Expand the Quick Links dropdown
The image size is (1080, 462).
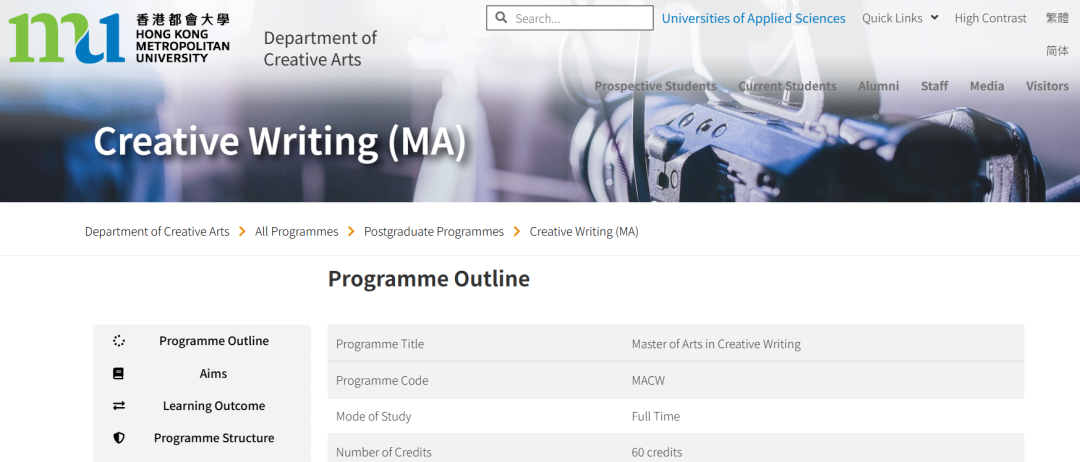(x=900, y=18)
